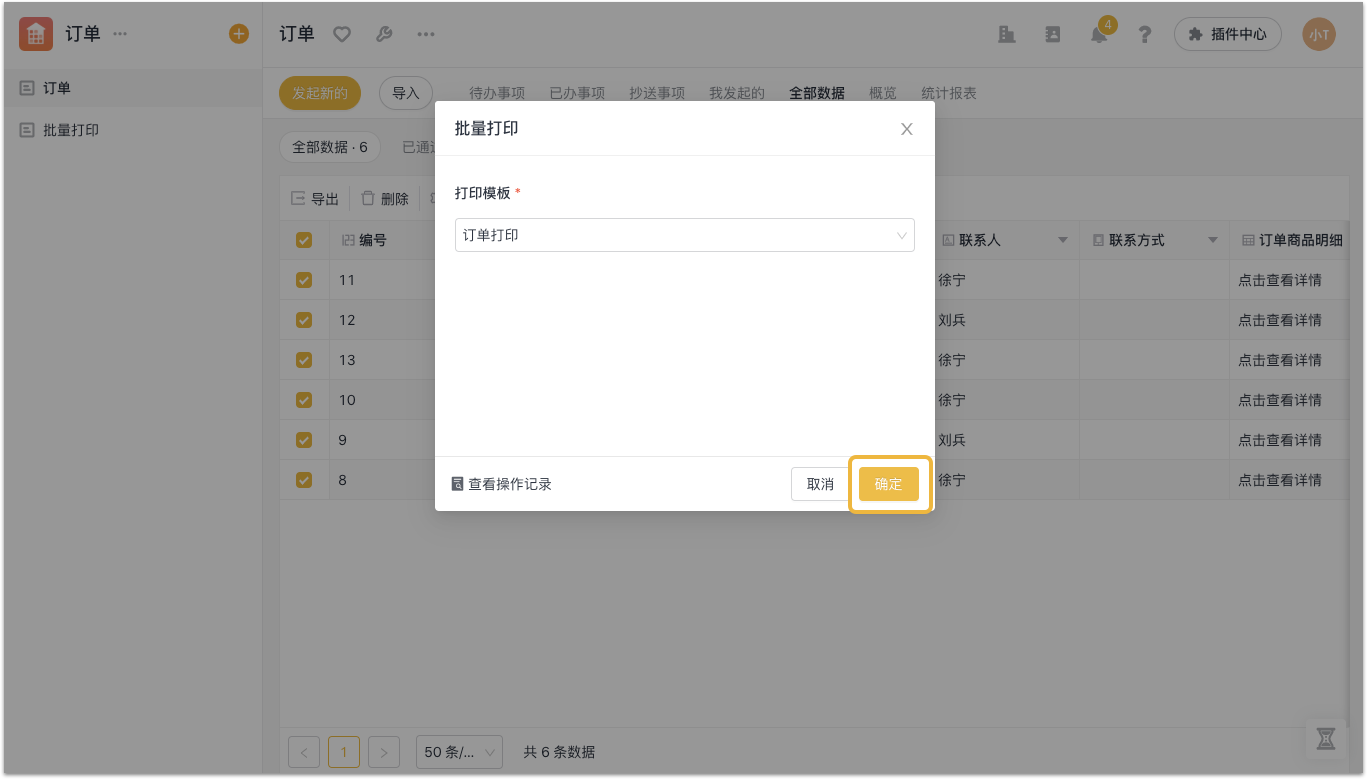The width and height of the screenshot is (1367, 779).
Task: Go to next page arrow
Action: [384, 752]
